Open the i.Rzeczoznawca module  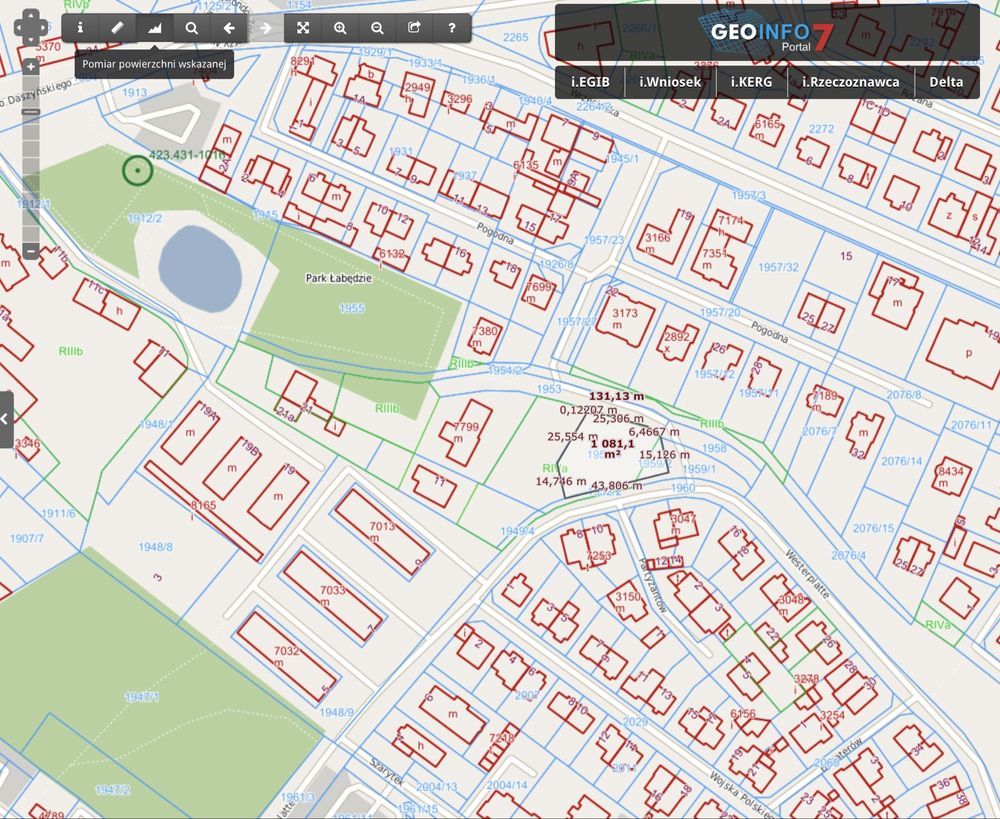tap(850, 82)
